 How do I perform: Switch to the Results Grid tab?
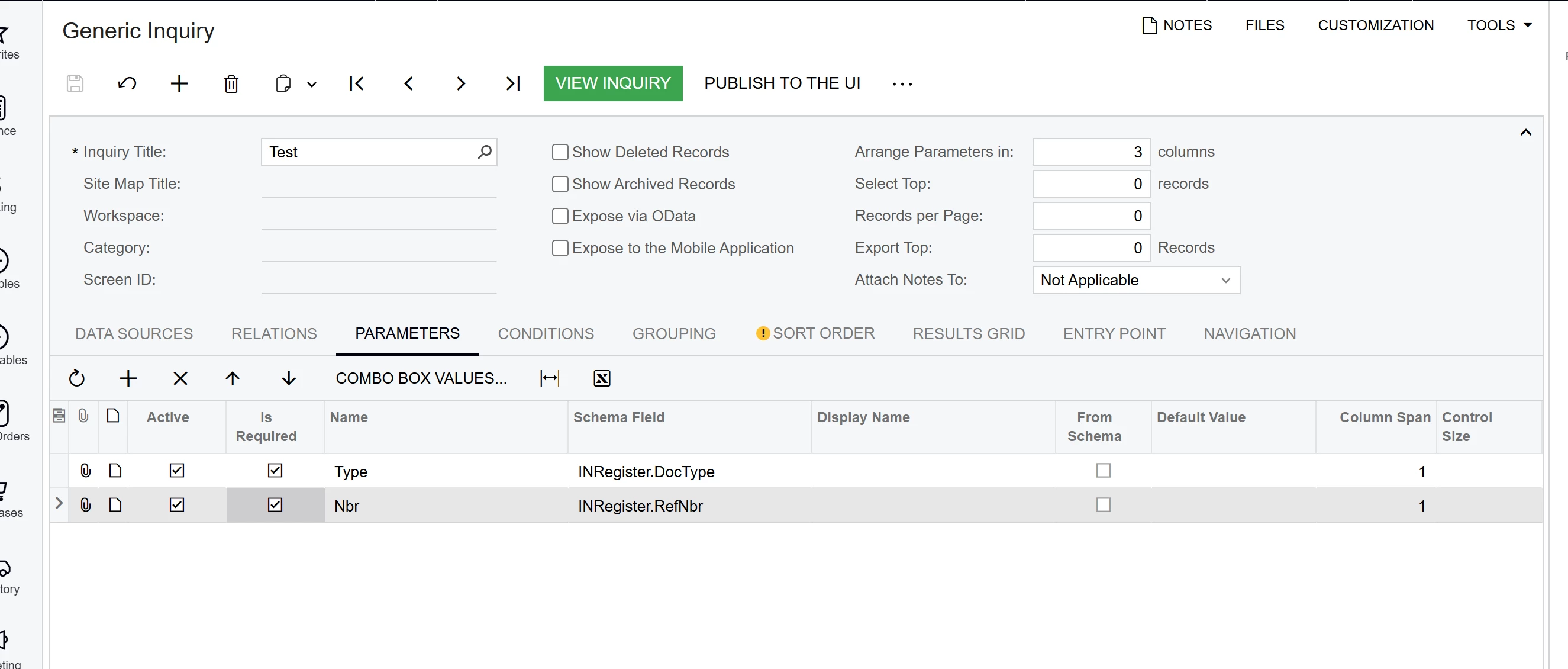point(969,334)
